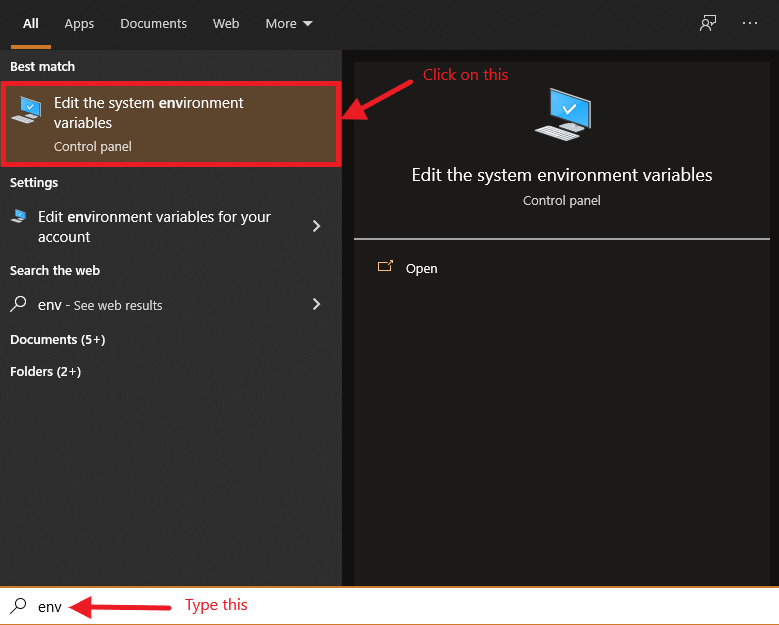Click the magnifier icon in search box

click(x=18, y=606)
